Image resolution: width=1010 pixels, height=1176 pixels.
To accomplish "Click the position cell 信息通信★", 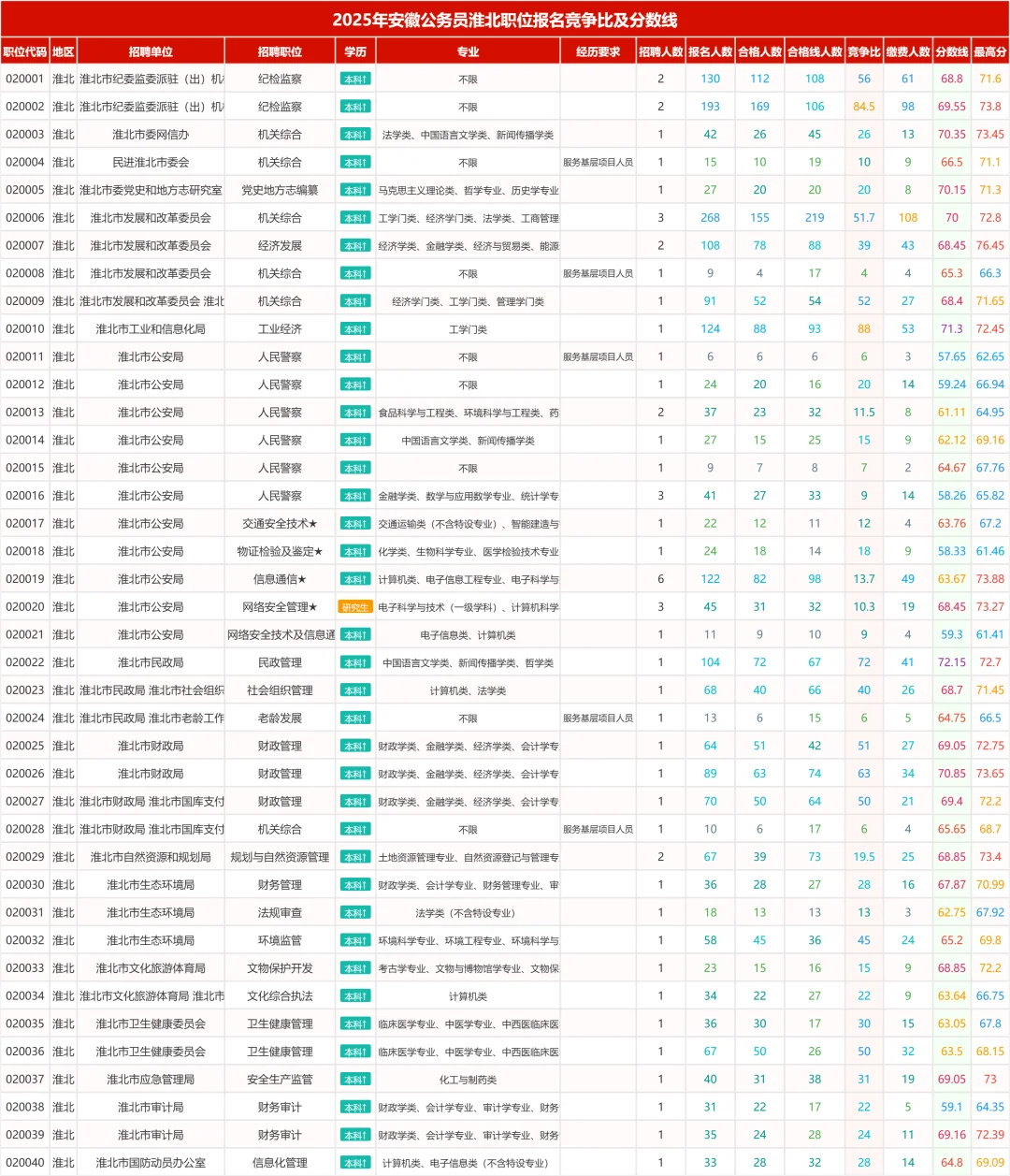I will point(280,579).
